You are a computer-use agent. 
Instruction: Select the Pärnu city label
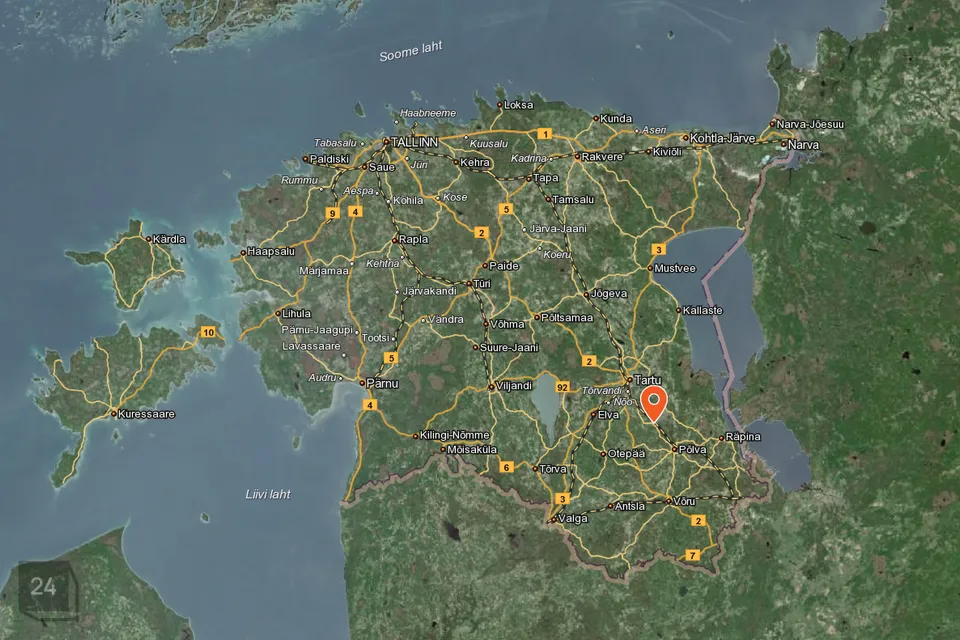pos(382,384)
